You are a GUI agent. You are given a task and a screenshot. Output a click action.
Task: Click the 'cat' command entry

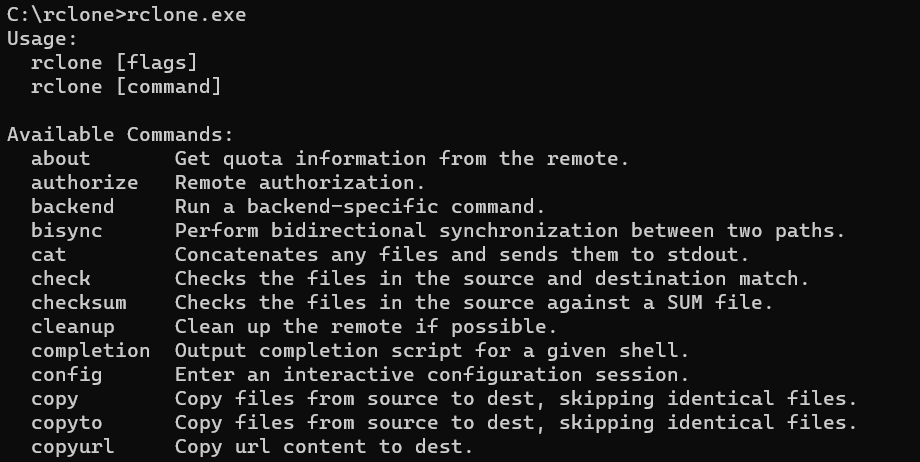(49, 255)
